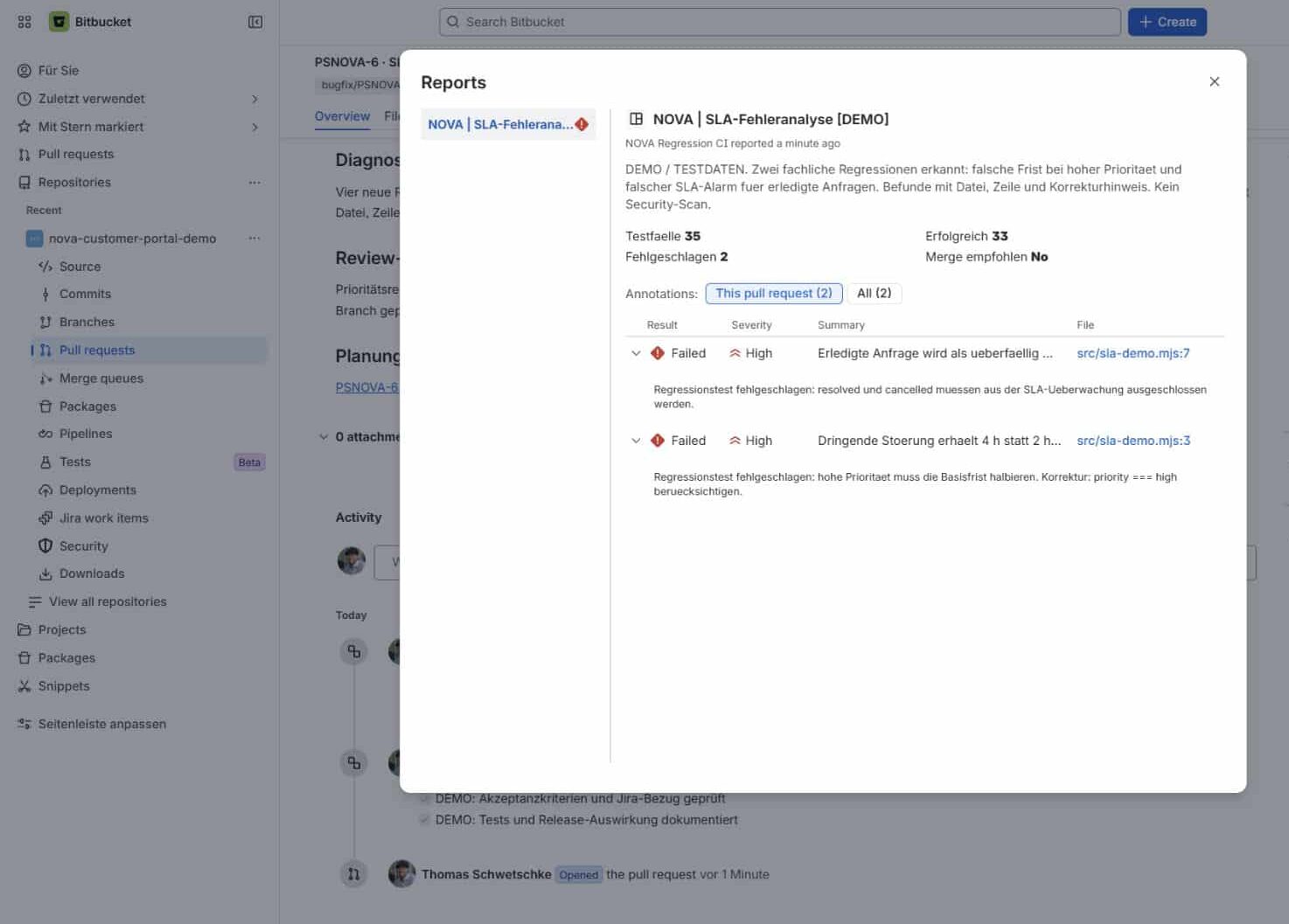Open the app switcher grid icon

(24, 22)
